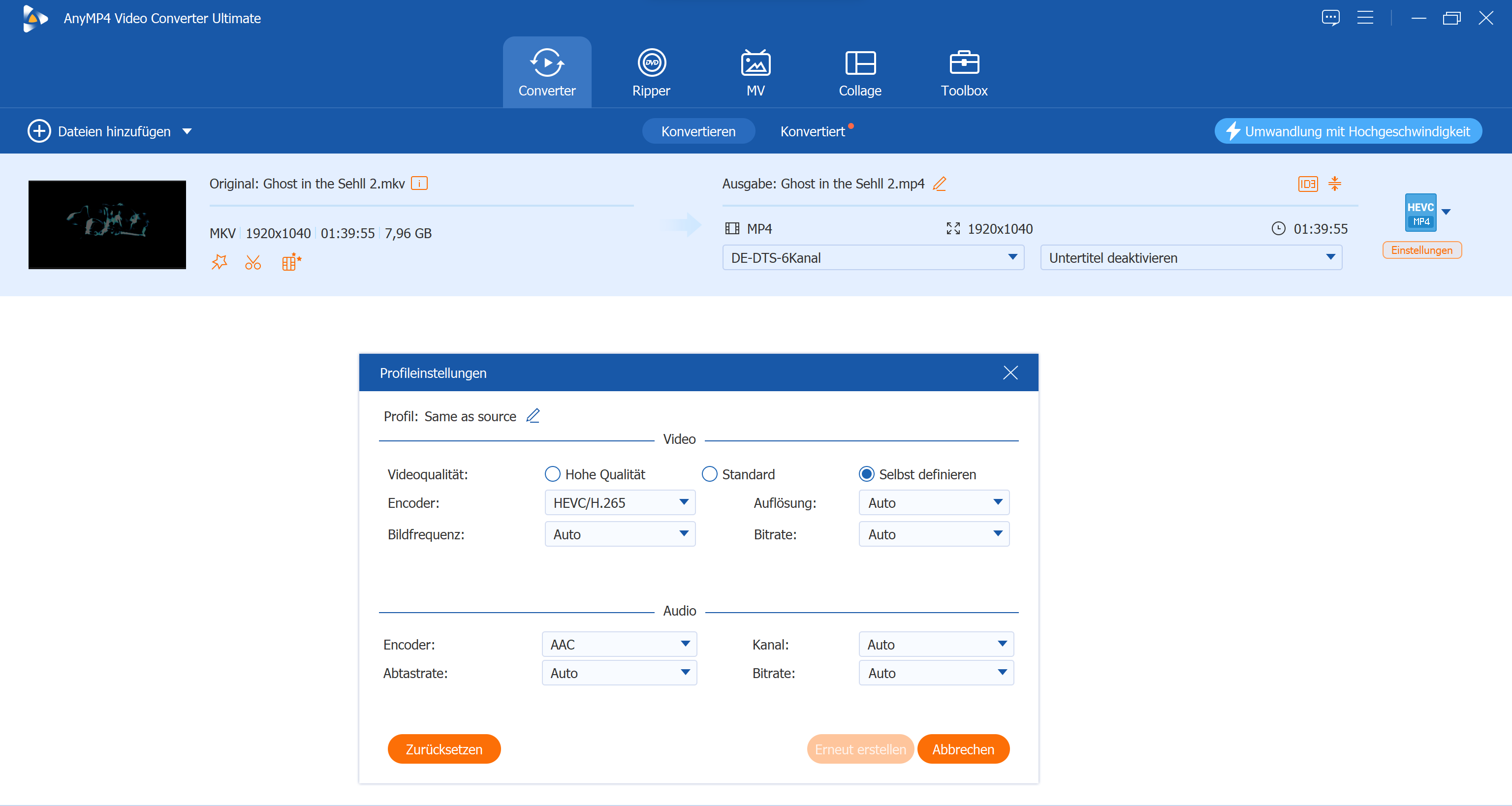Image resolution: width=1512 pixels, height=806 pixels.
Task: Open the Untertitel deaktivieren dropdown
Action: tap(1191, 257)
